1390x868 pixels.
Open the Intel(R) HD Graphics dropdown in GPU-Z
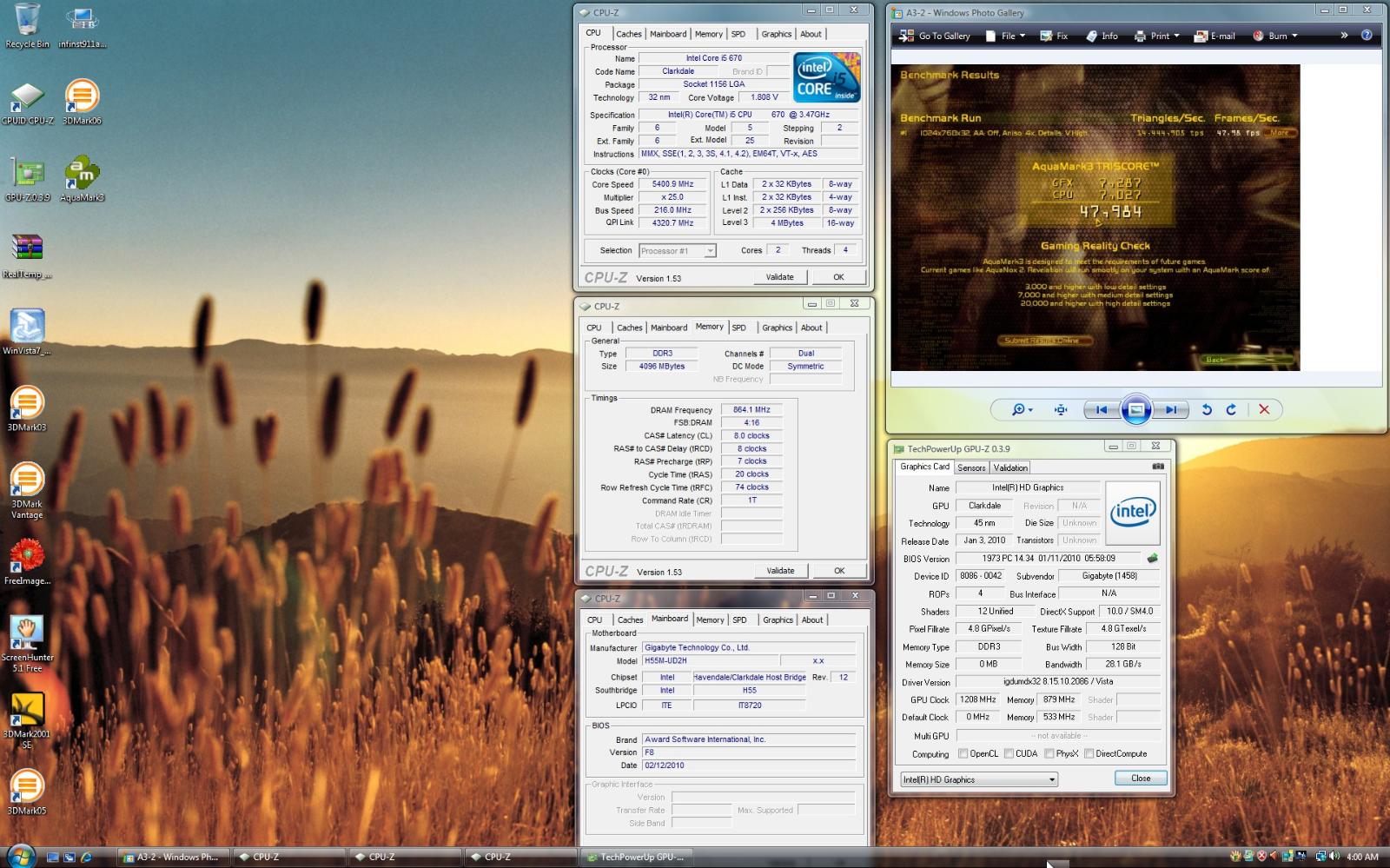[979, 779]
